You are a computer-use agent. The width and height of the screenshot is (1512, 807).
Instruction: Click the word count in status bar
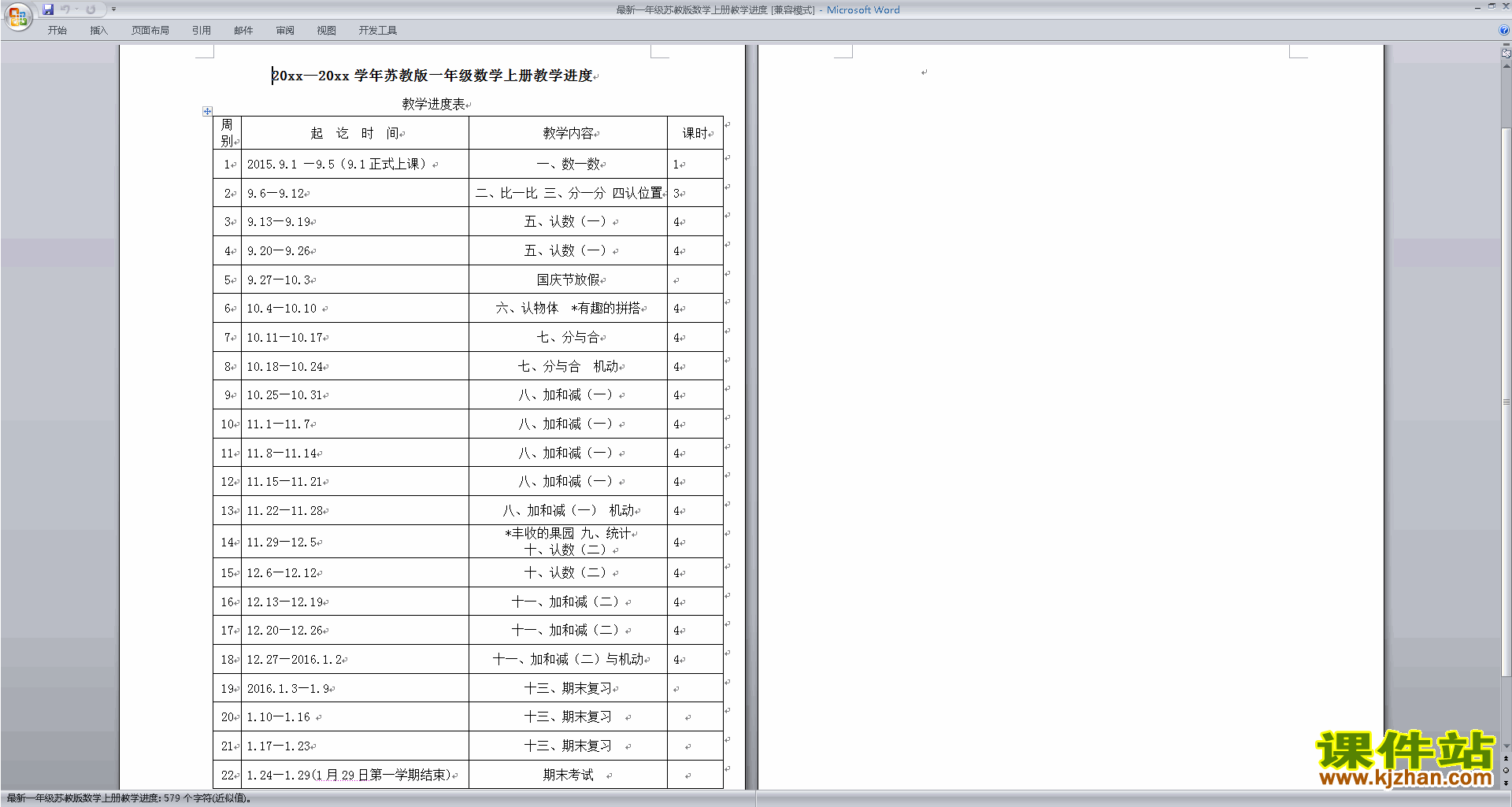click(x=129, y=798)
